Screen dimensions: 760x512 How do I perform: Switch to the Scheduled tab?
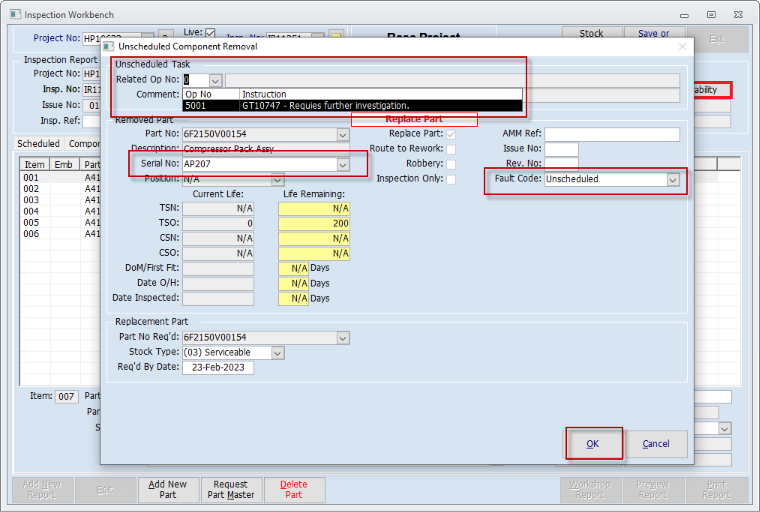coord(38,144)
